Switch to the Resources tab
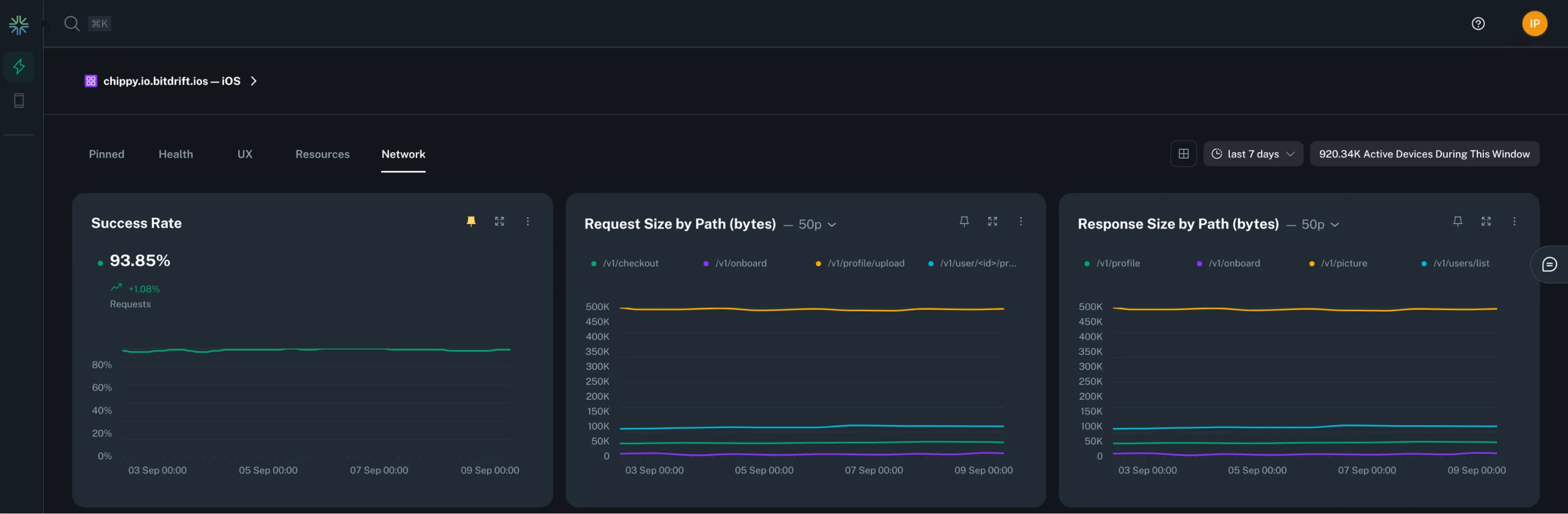 pyautogui.click(x=322, y=154)
